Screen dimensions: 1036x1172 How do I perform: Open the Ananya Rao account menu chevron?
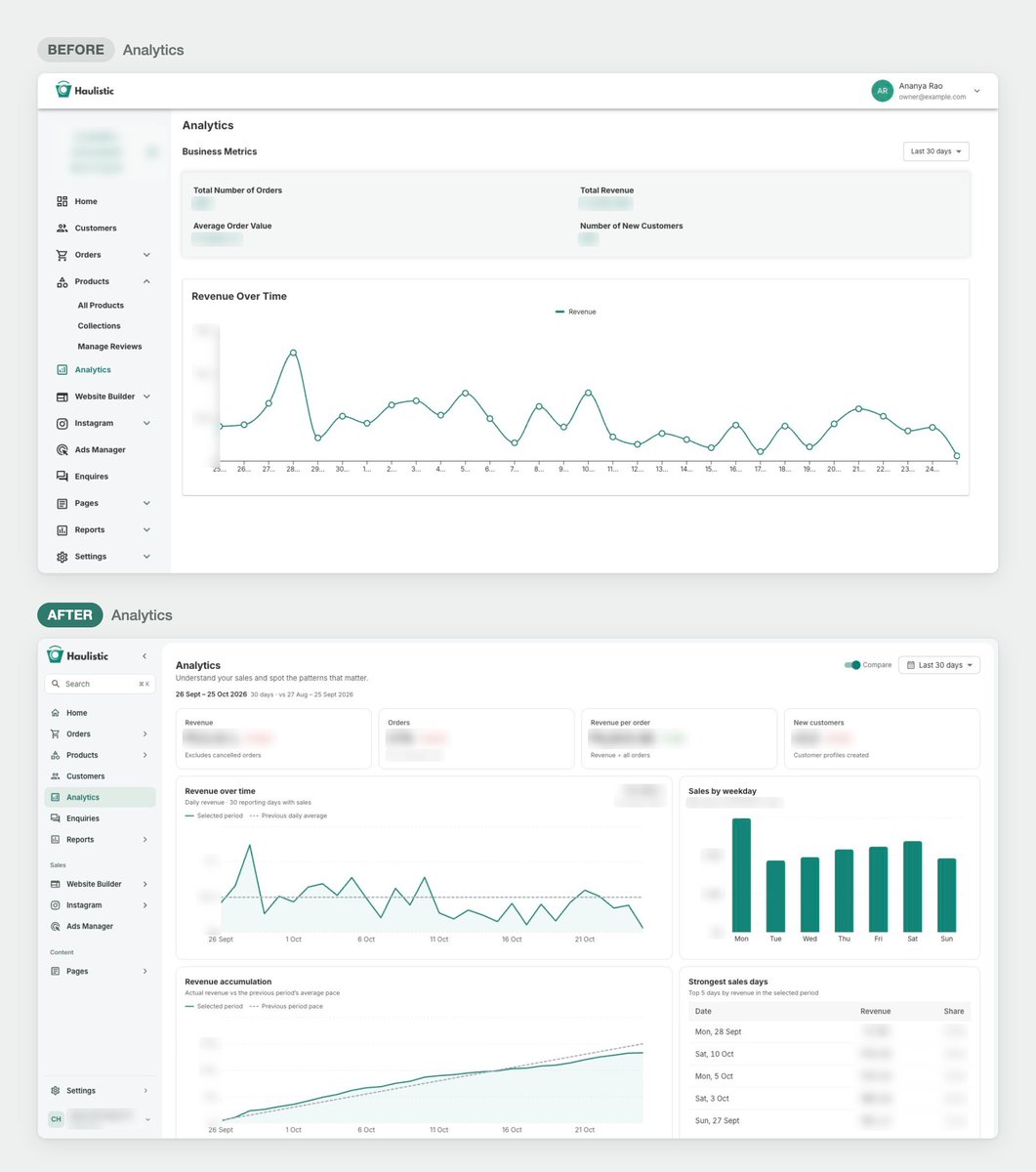[977, 91]
